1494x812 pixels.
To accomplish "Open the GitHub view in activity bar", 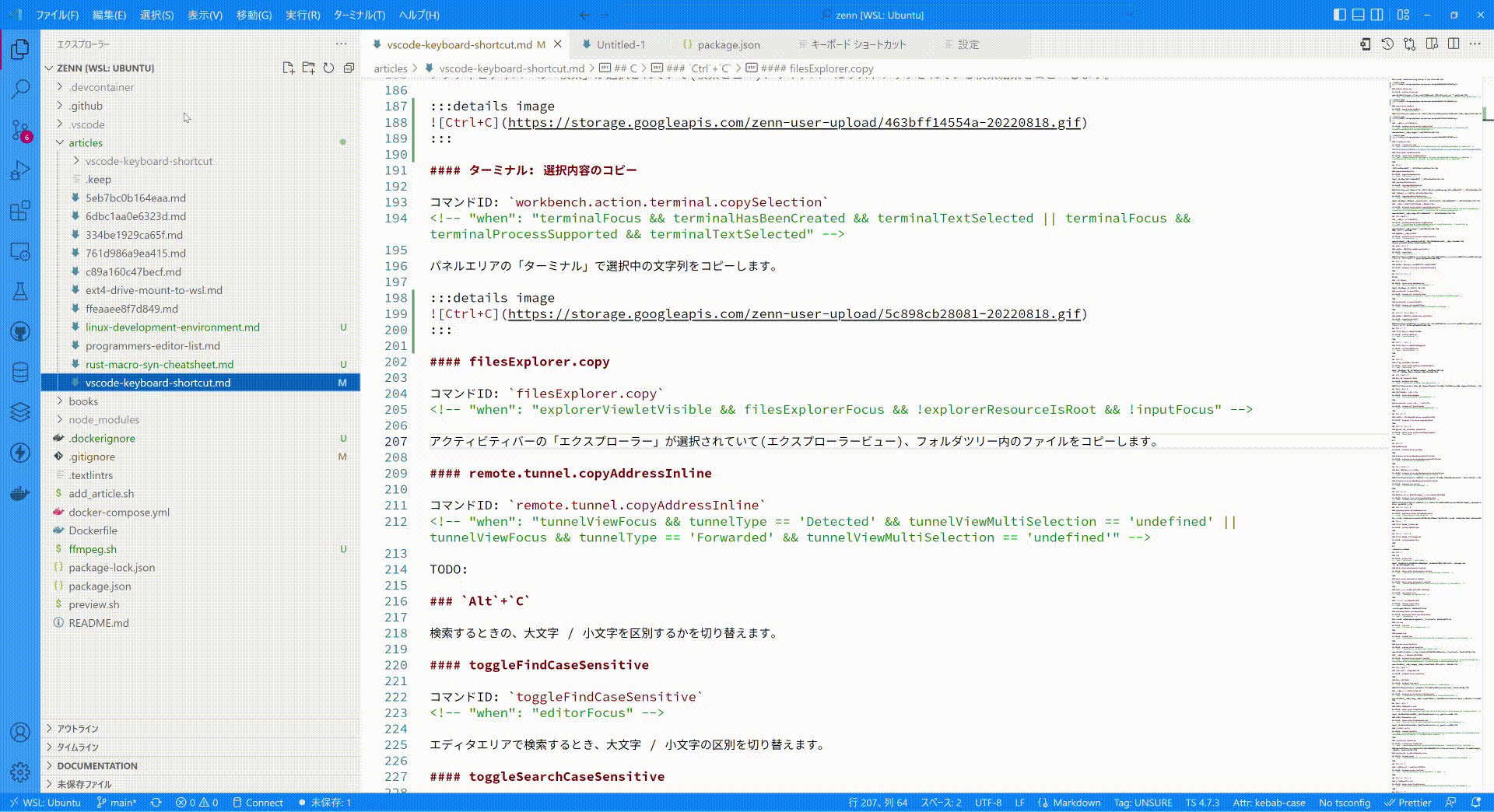I will click(x=20, y=332).
